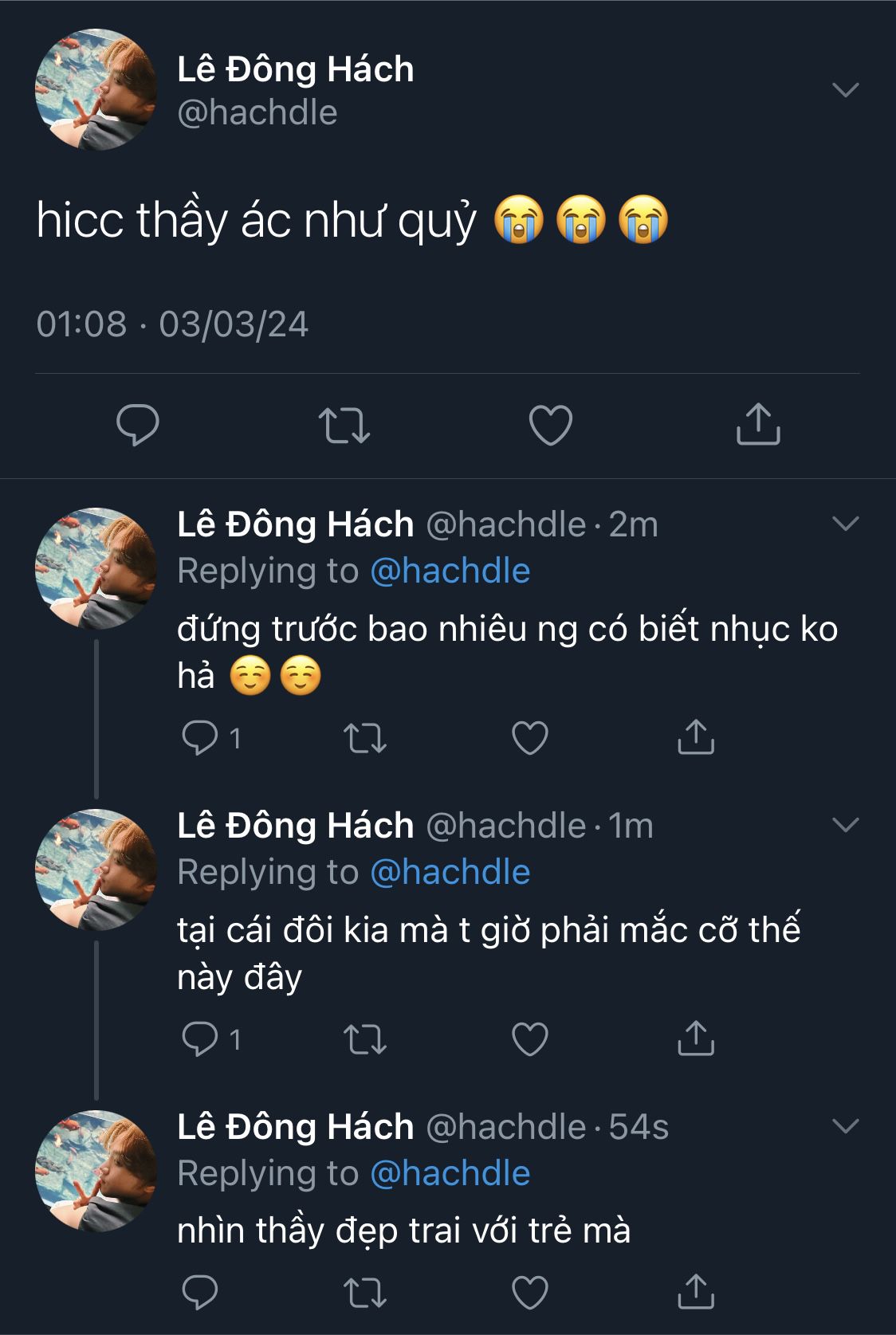The width and height of the screenshot is (896, 1335).
Task: Open @hachdle mention link in the 2m reply
Action: click(450, 571)
